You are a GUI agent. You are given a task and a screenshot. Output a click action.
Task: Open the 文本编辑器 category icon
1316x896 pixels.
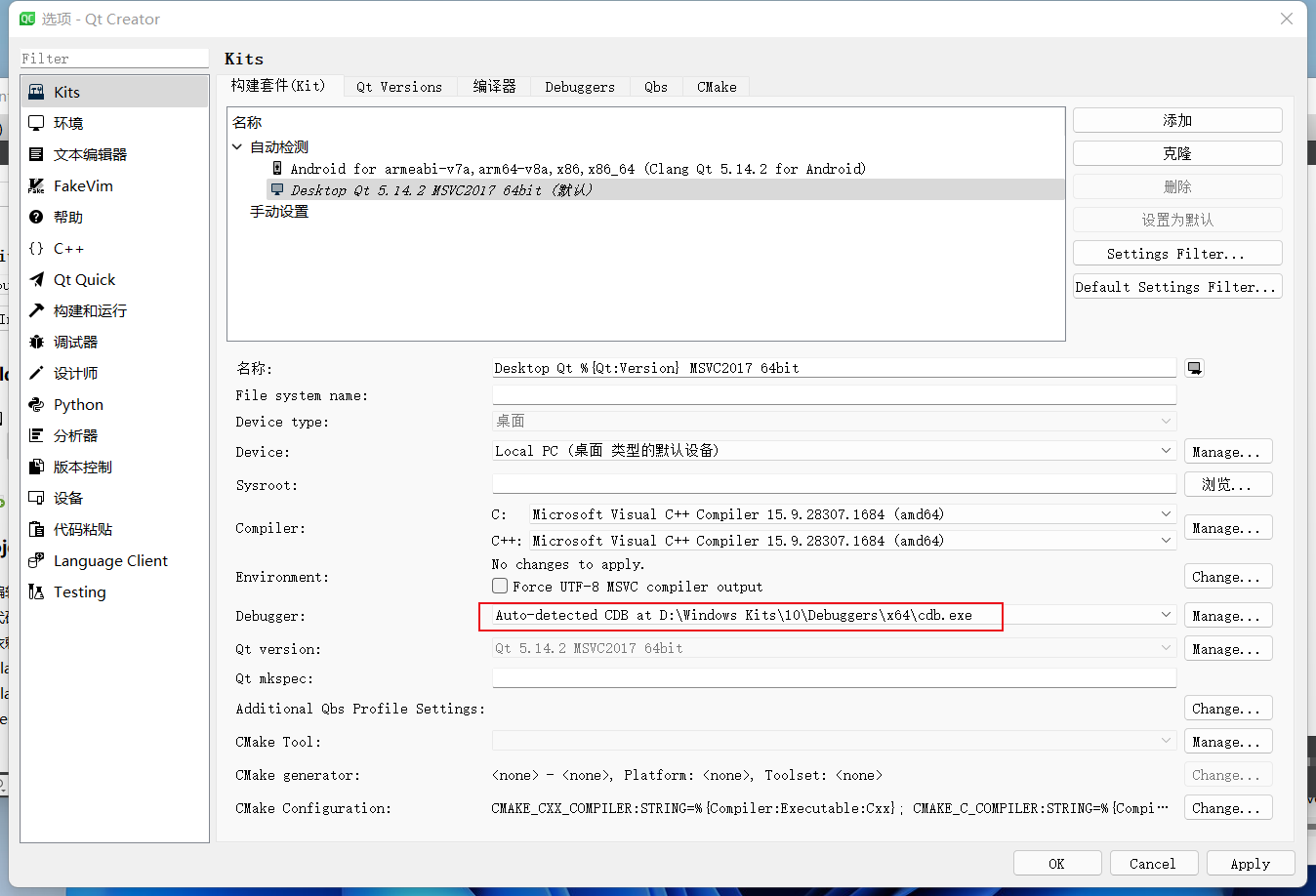(36, 154)
